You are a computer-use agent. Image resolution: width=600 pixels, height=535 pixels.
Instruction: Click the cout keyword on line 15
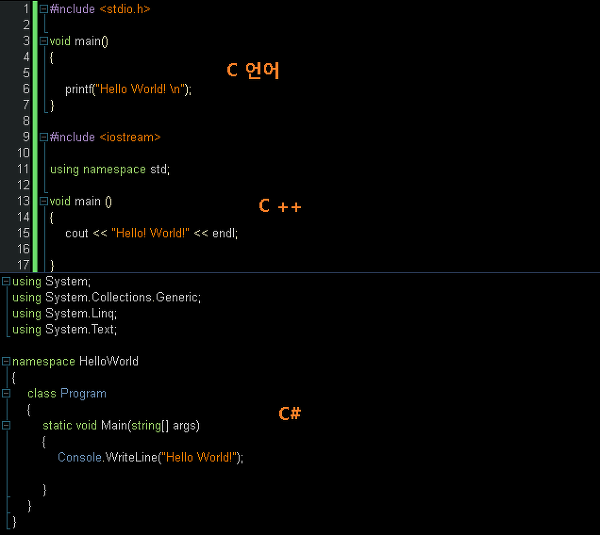click(77, 233)
